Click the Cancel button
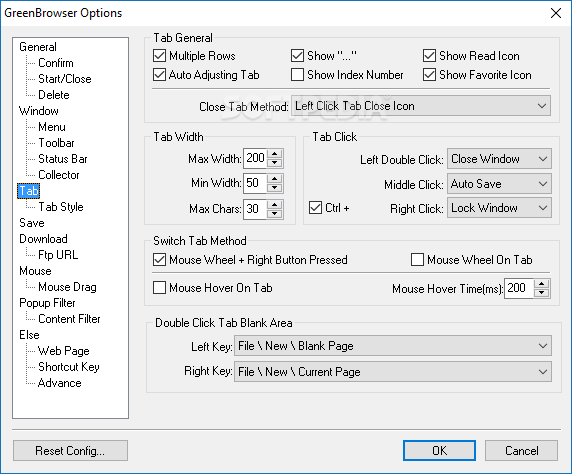Screen dimensions: 572x474 tap(521, 451)
